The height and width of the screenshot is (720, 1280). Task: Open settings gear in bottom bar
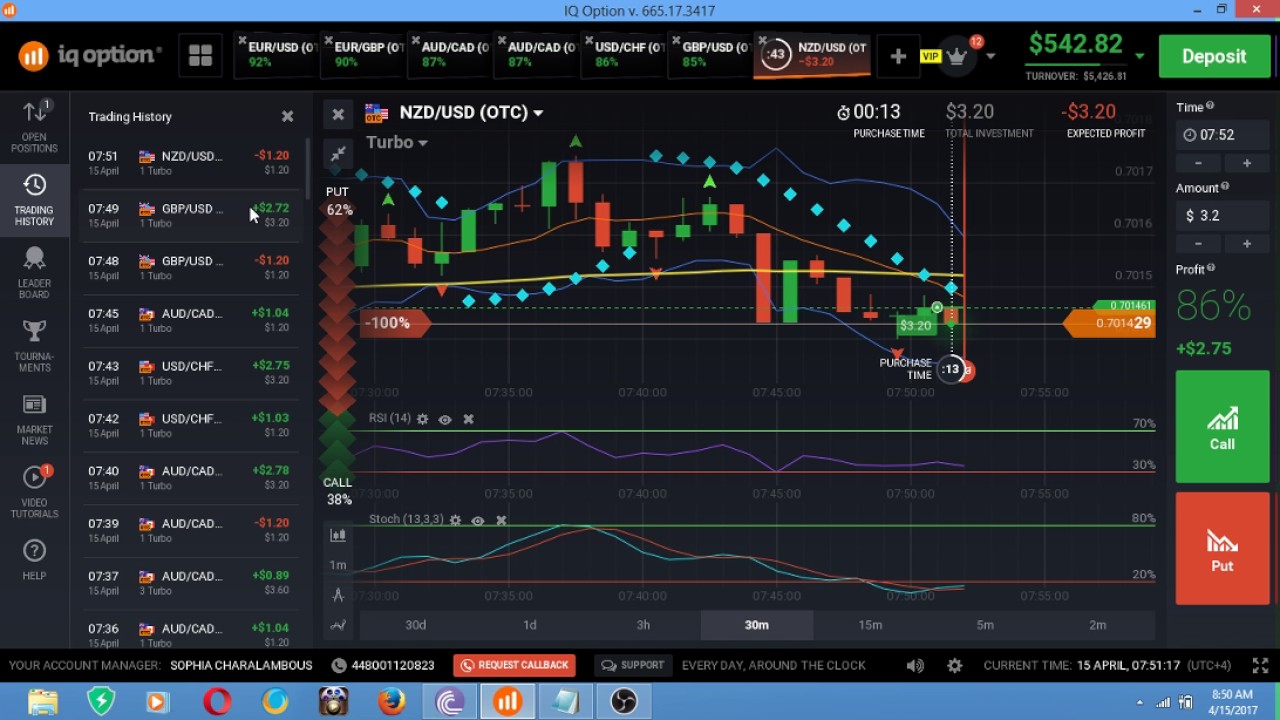tap(955, 665)
